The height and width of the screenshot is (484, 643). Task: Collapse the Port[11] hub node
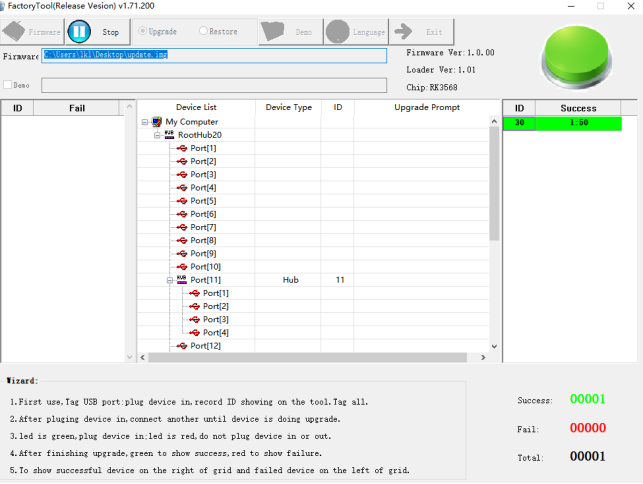[x=169, y=280]
